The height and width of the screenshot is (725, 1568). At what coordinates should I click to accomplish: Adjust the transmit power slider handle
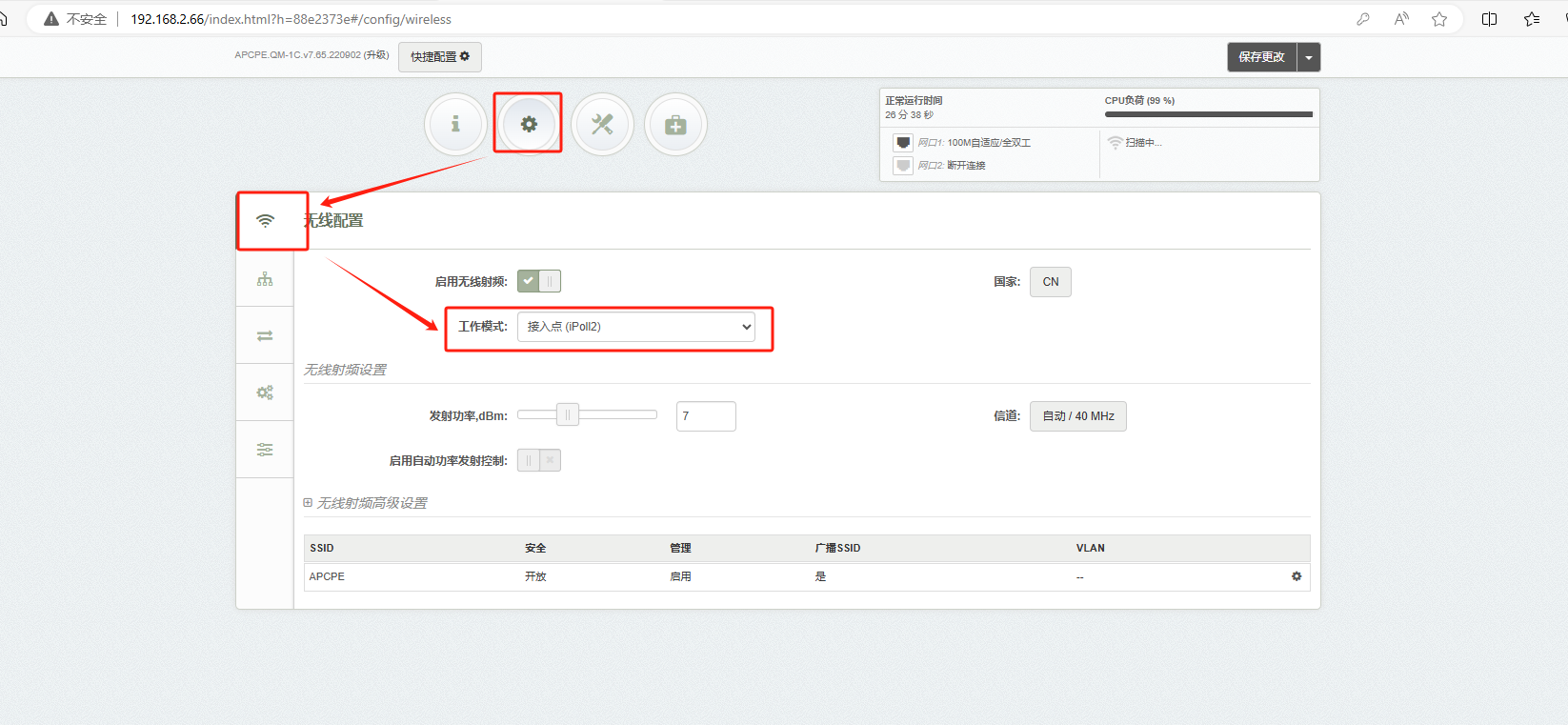pos(568,415)
